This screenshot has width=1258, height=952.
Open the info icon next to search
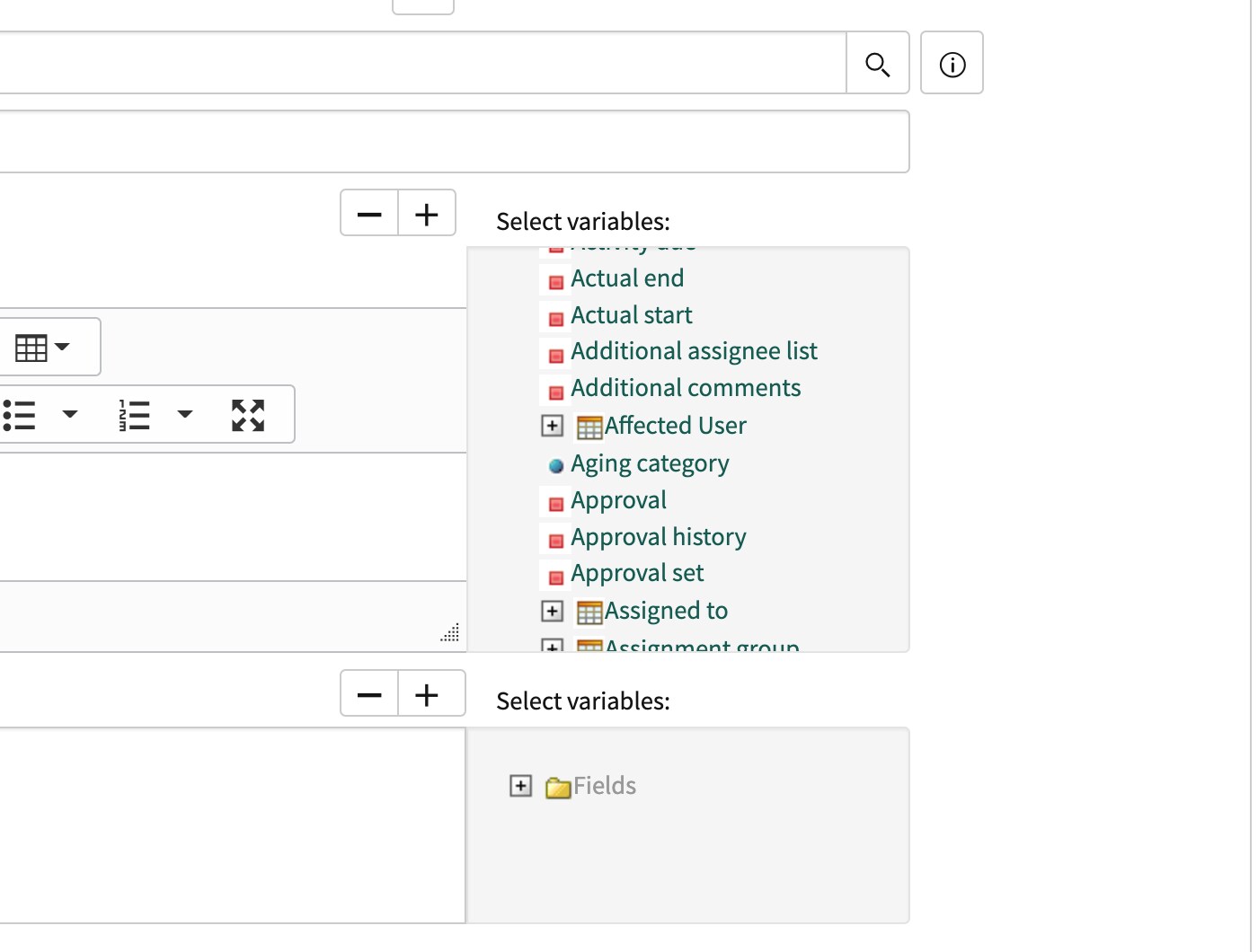[x=952, y=63]
